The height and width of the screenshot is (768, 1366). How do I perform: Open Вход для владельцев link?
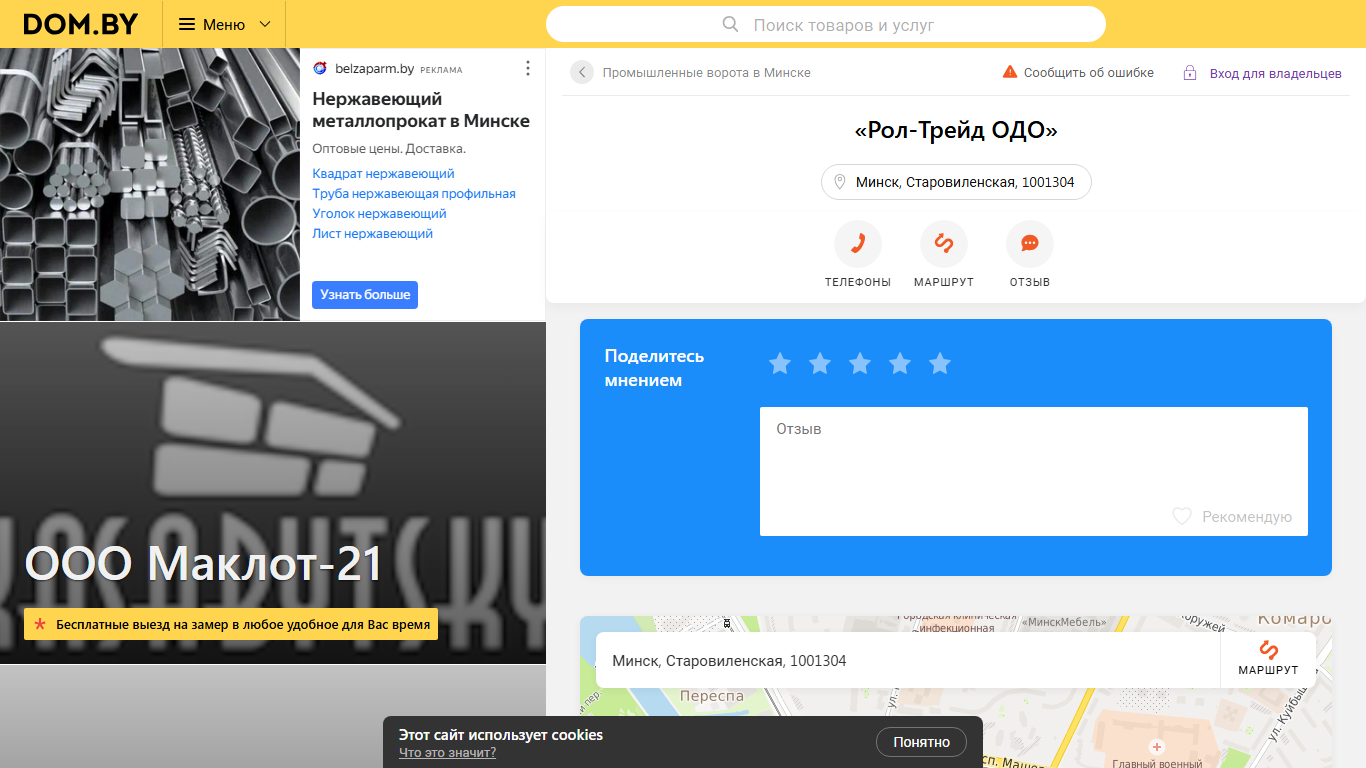coord(1276,73)
